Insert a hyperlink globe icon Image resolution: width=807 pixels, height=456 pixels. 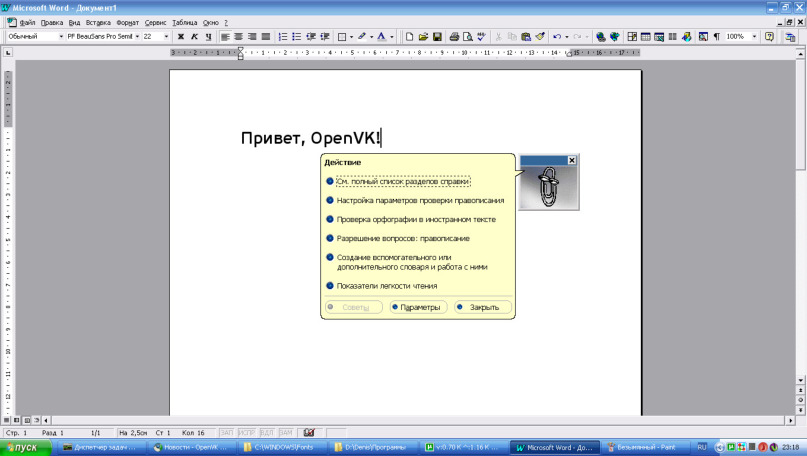point(600,37)
